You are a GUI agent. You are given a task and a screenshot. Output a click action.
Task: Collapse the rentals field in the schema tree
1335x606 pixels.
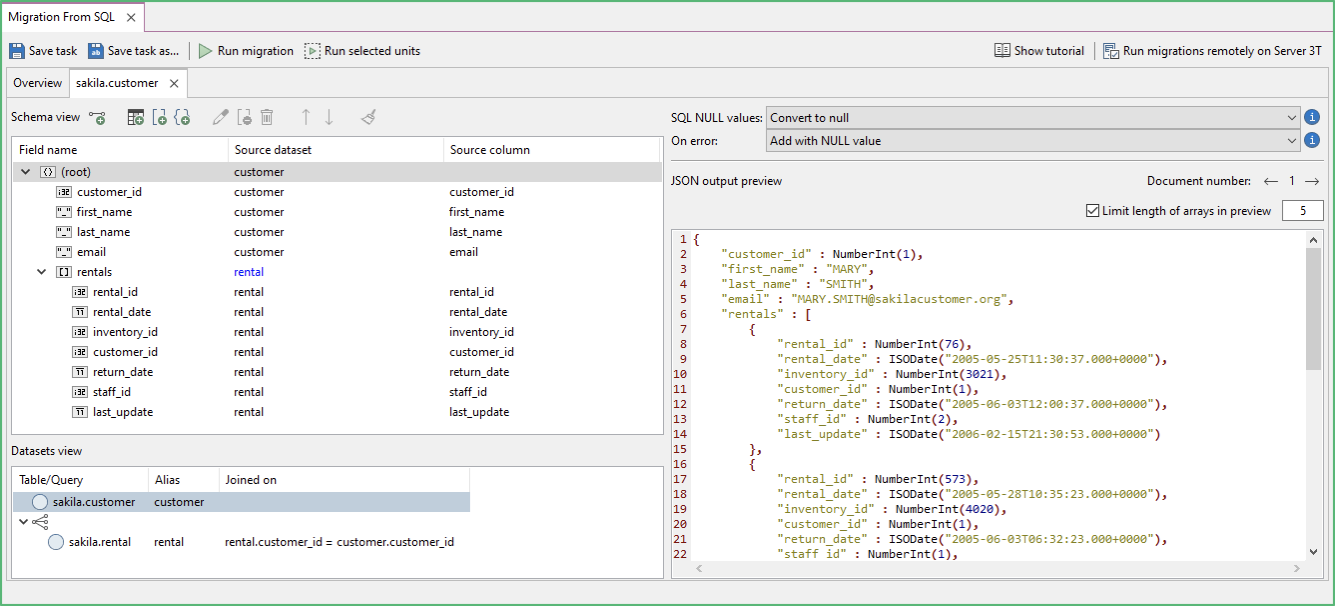[40, 271]
